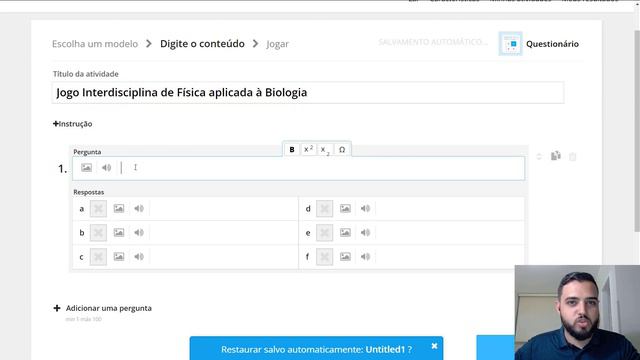Add image to answer f
The width and height of the screenshot is (640, 360).
345,257
